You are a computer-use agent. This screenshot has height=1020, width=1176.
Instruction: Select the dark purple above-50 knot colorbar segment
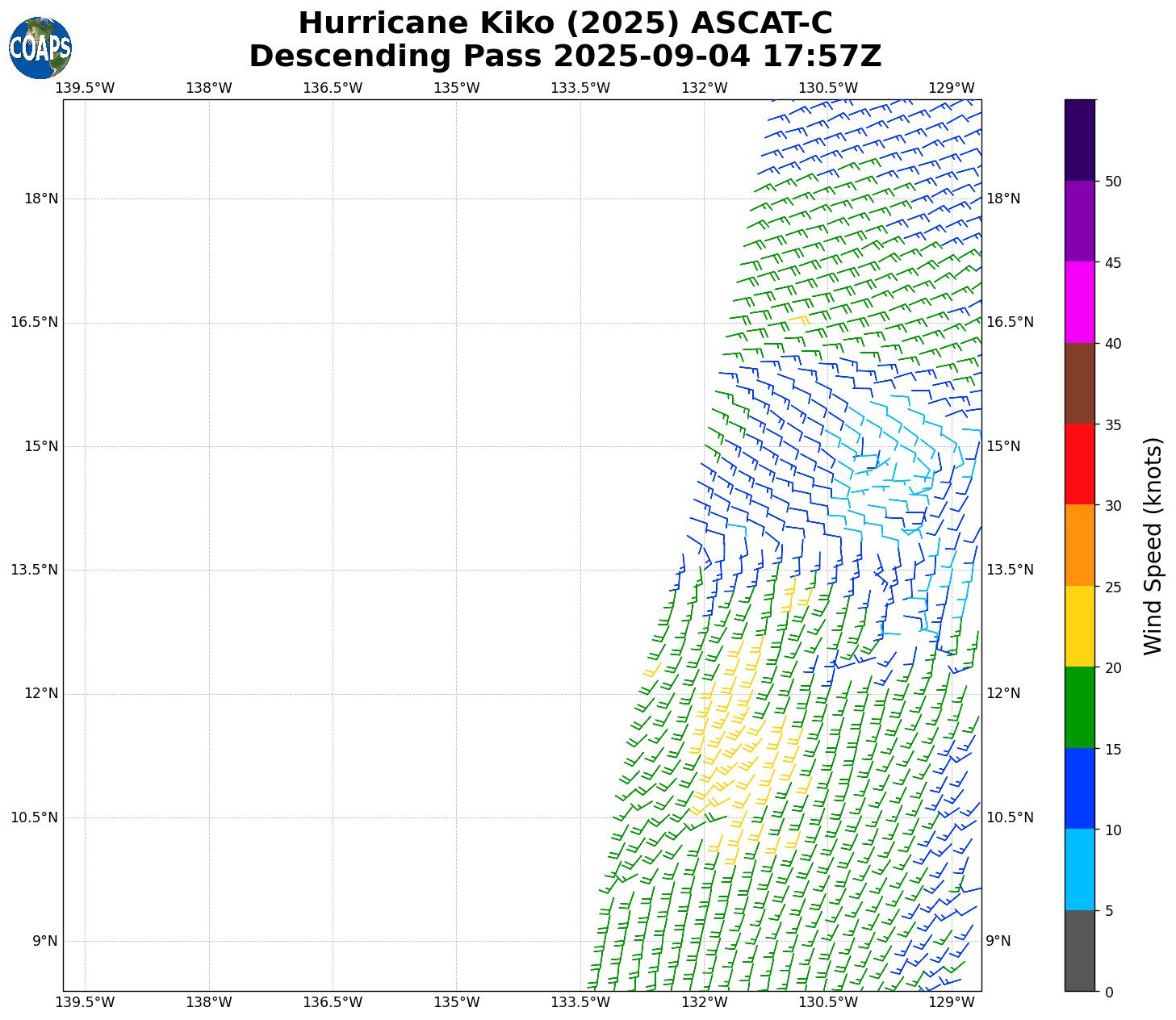click(1079, 140)
